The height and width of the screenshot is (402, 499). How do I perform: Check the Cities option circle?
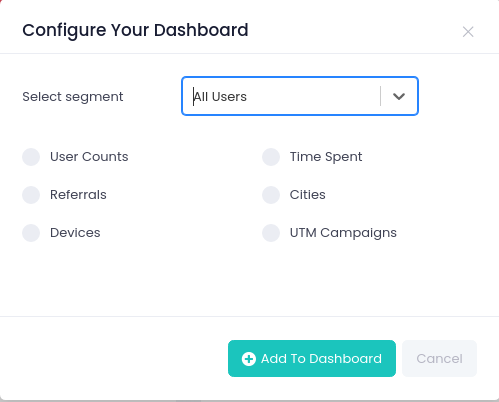(271, 195)
